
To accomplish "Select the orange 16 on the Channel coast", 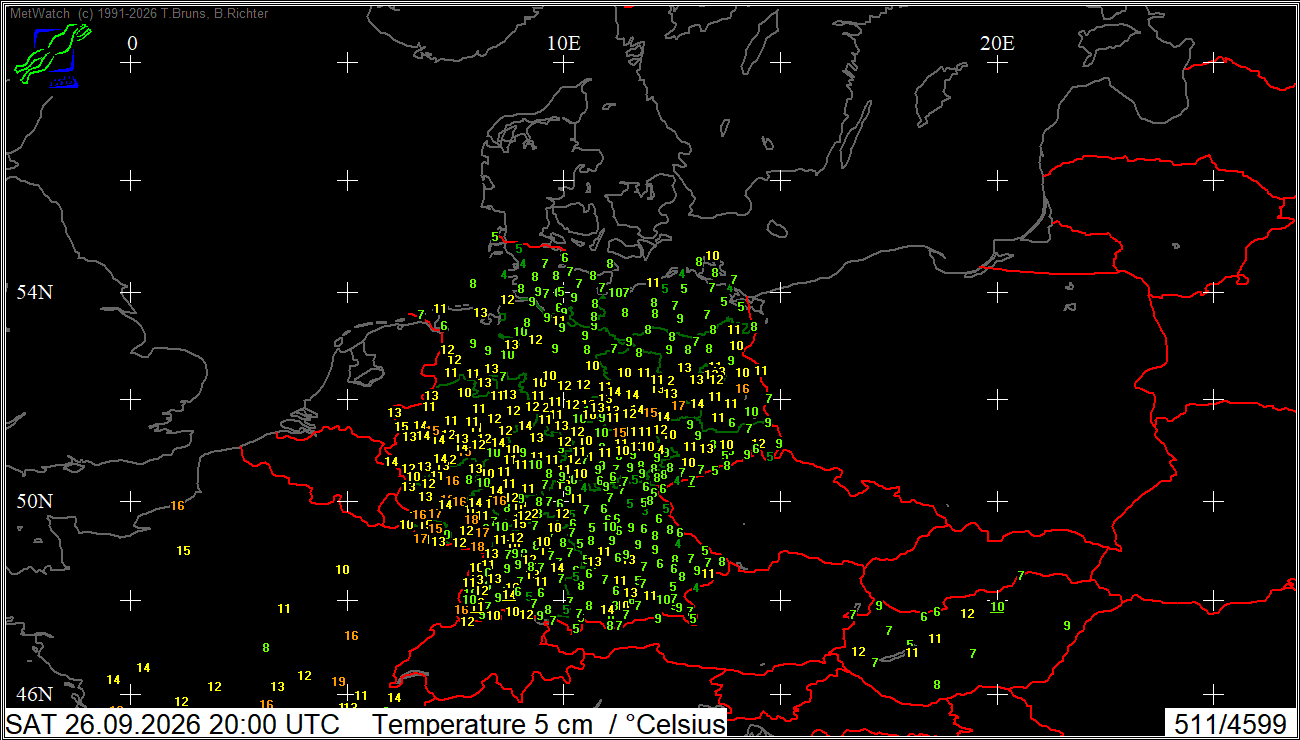I will point(177,506).
